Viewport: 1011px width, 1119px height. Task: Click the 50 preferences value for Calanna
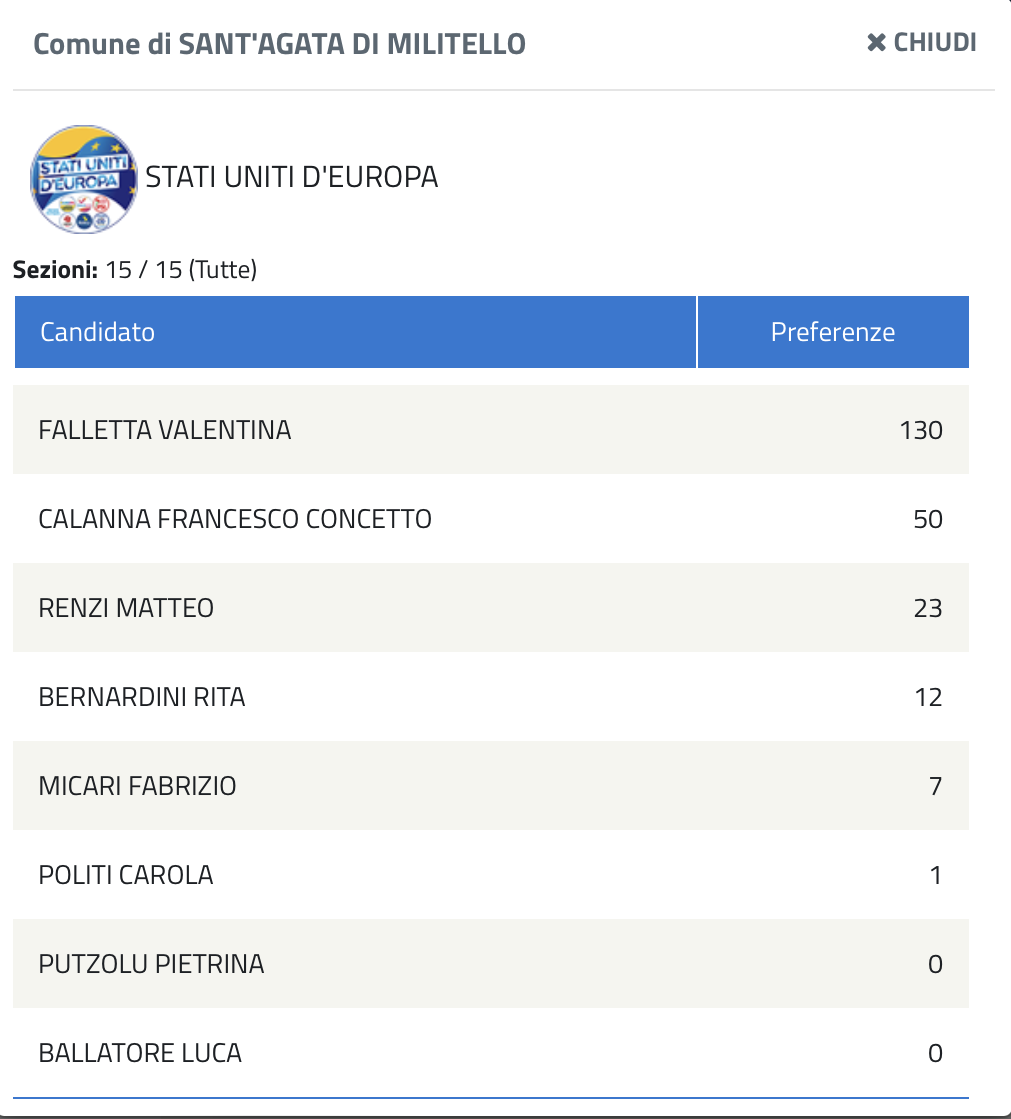click(x=927, y=519)
